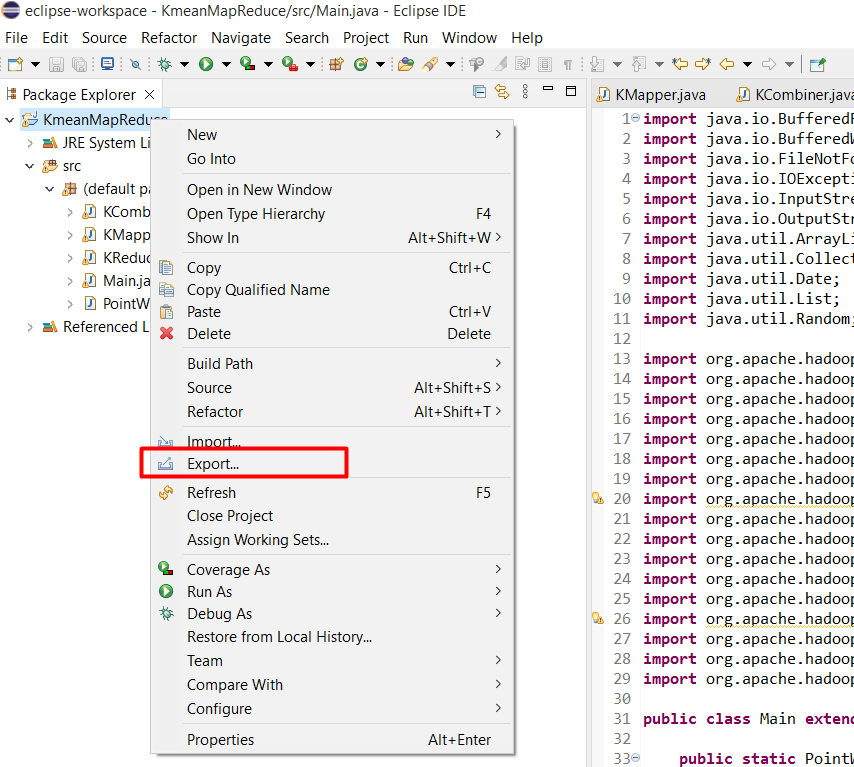Collapse the KmeanMapReduce project node
854x767 pixels.
pyautogui.click(x=10, y=119)
